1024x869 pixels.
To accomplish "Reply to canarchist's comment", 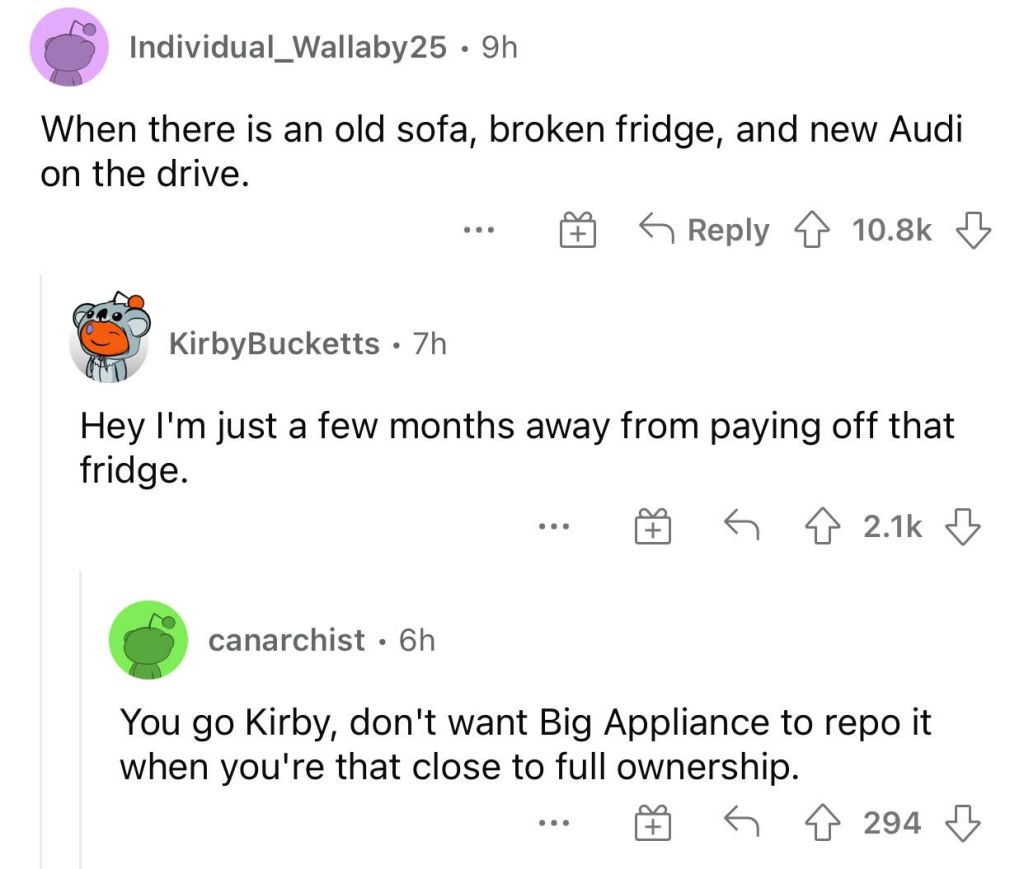I will pos(742,822).
